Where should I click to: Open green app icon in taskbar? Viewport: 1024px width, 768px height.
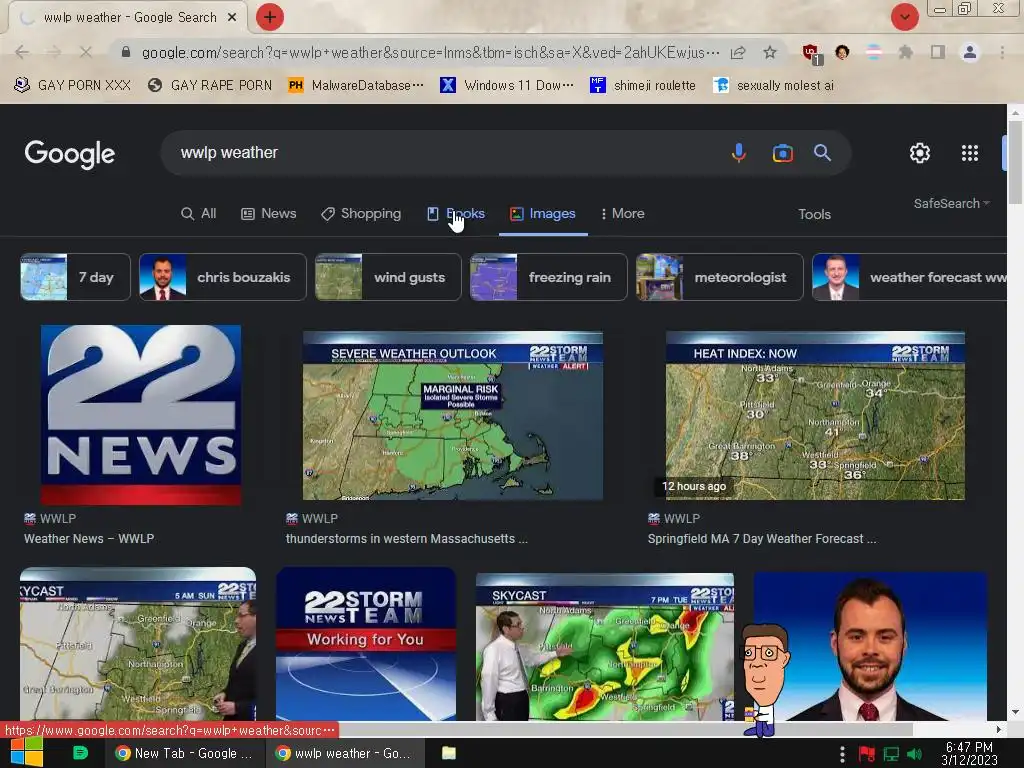click(80, 753)
